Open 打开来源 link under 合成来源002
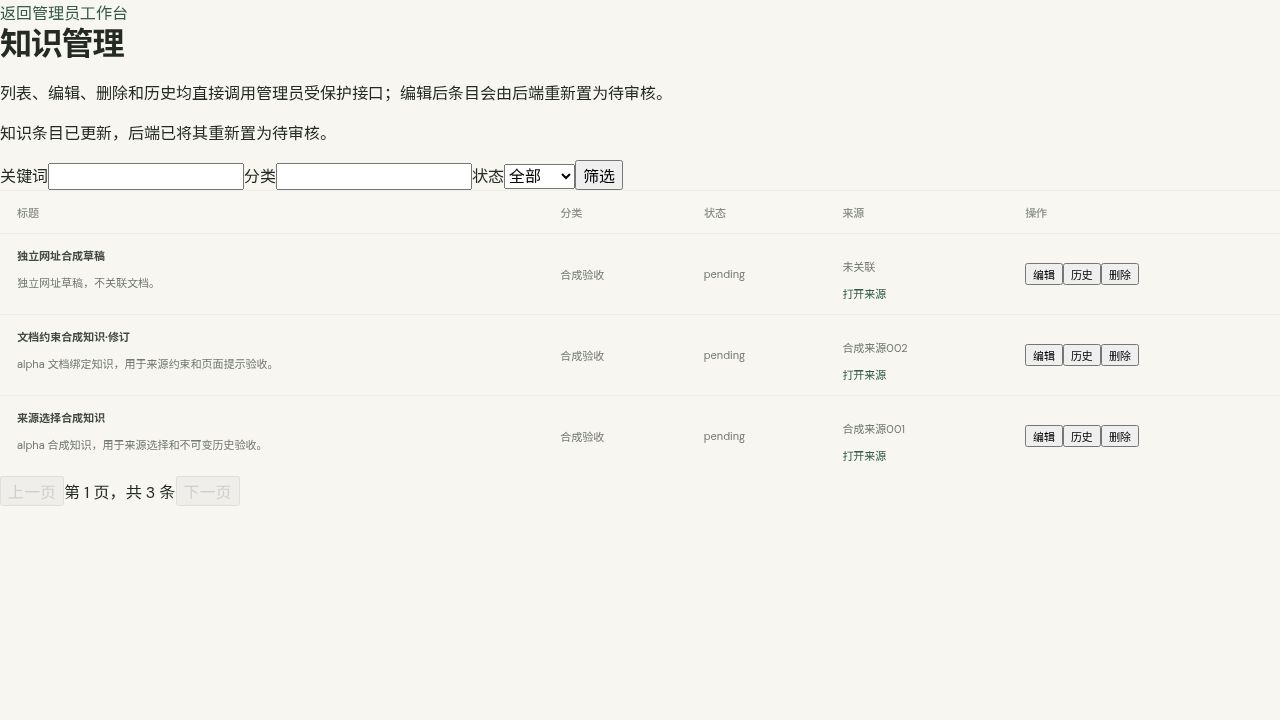The height and width of the screenshot is (720, 1280). (x=864, y=375)
